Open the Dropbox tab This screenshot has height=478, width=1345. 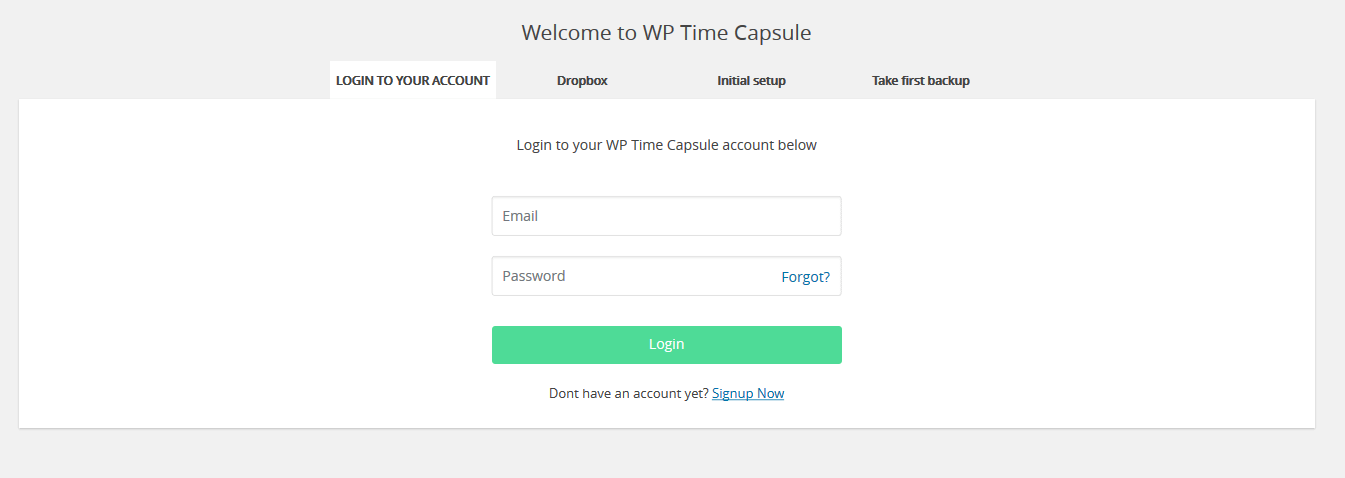pos(582,80)
